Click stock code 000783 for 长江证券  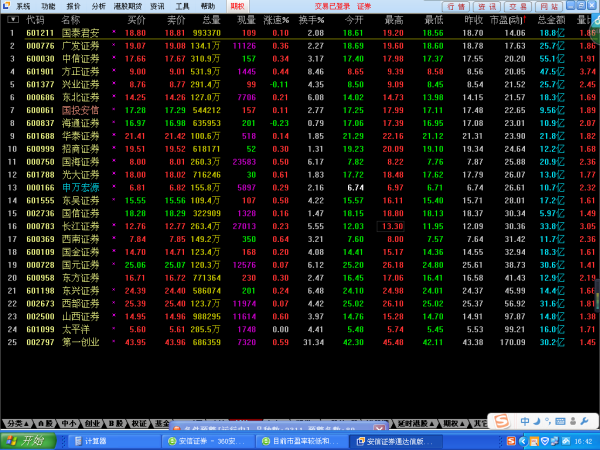point(40,226)
